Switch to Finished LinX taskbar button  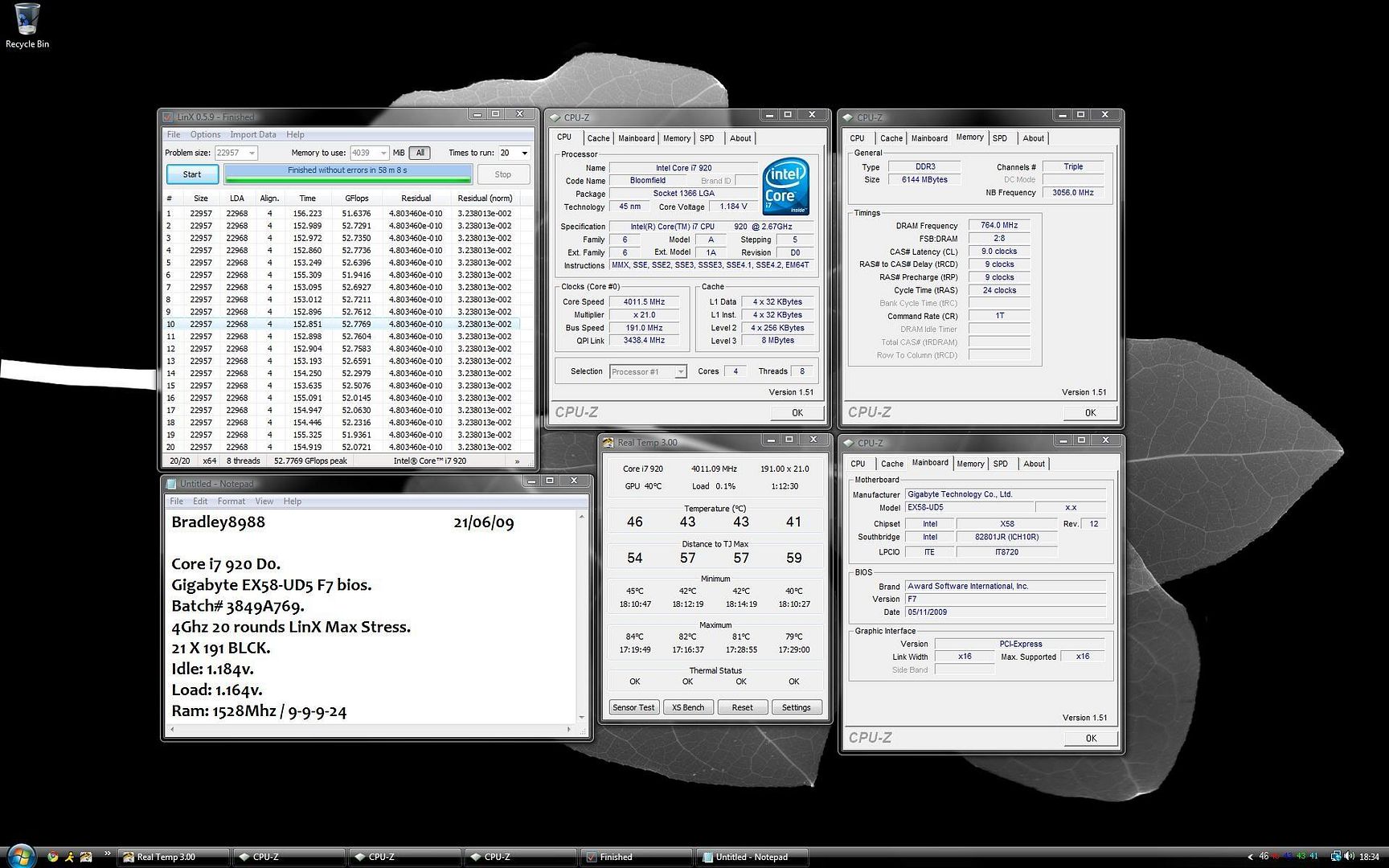[636, 857]
